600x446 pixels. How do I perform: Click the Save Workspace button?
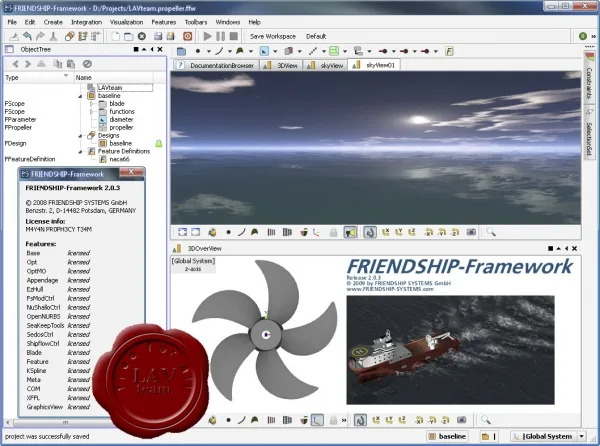(273, 36)
